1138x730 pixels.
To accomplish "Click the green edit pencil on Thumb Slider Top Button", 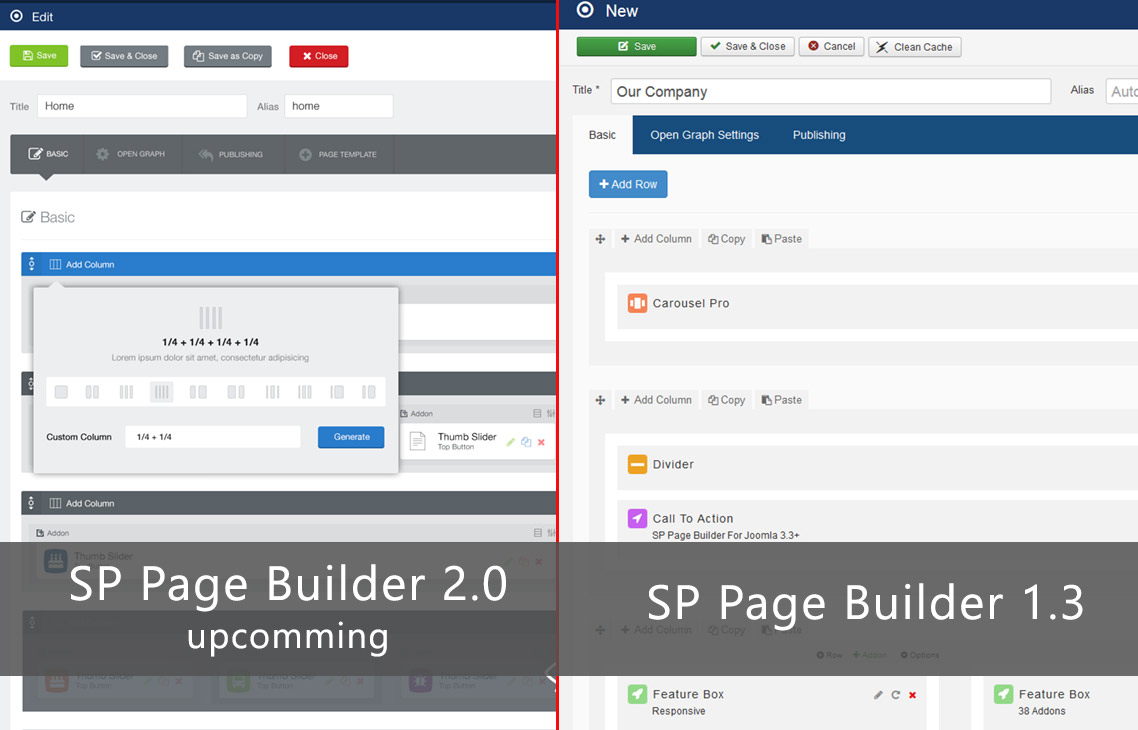I will click(x=511, y=442).
